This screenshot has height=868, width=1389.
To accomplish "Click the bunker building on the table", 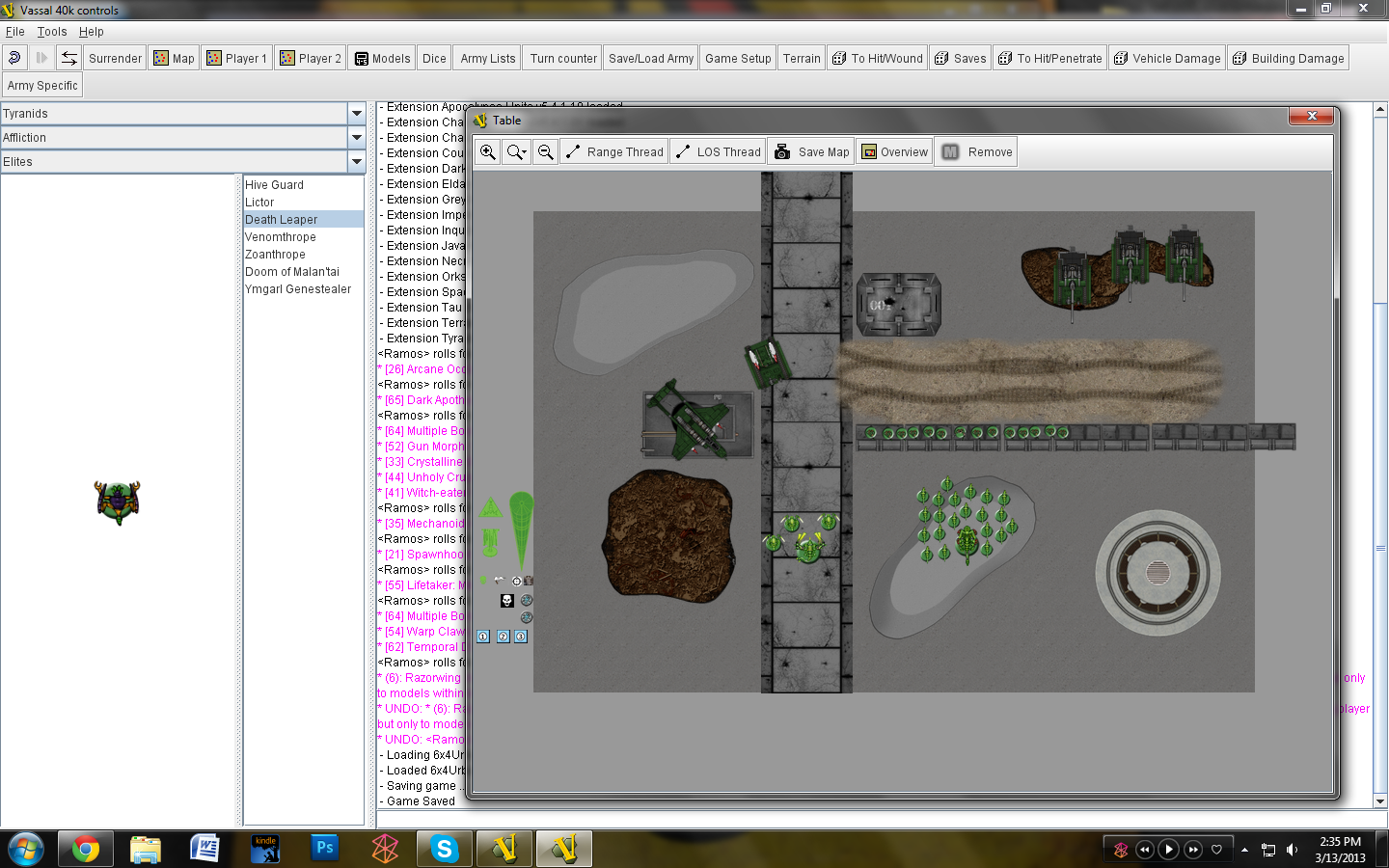I will point(898,304).
